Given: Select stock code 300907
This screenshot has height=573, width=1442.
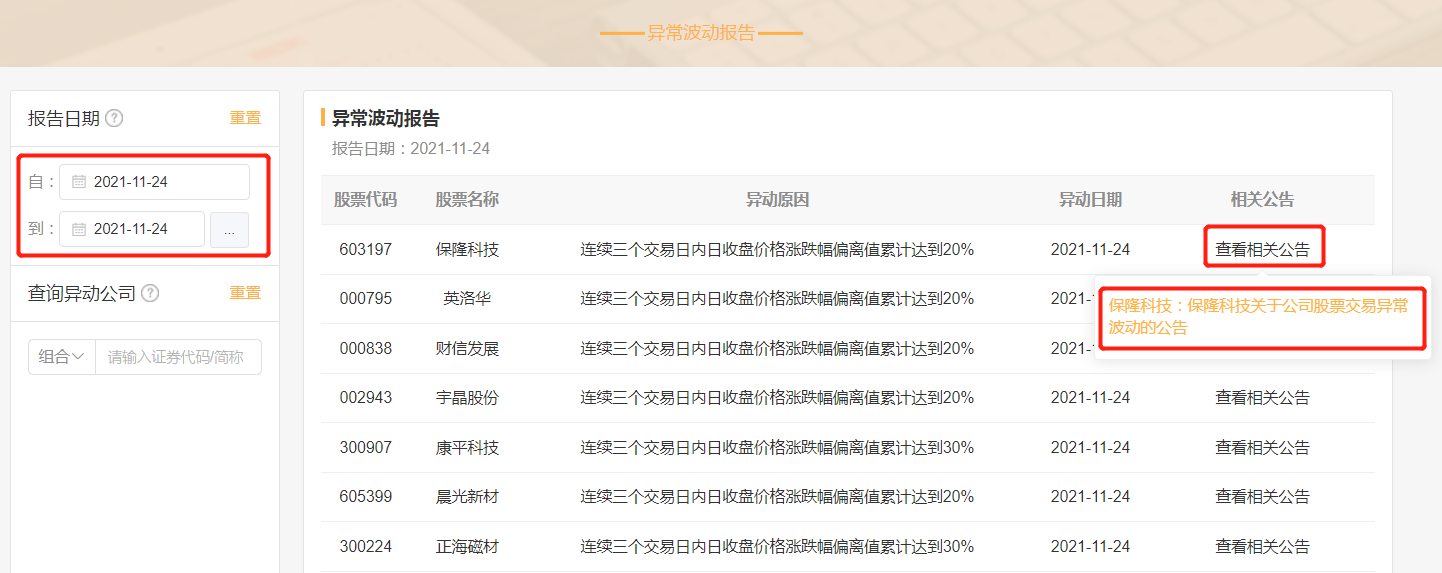Looking at the screenshot, I should point(365,448).
